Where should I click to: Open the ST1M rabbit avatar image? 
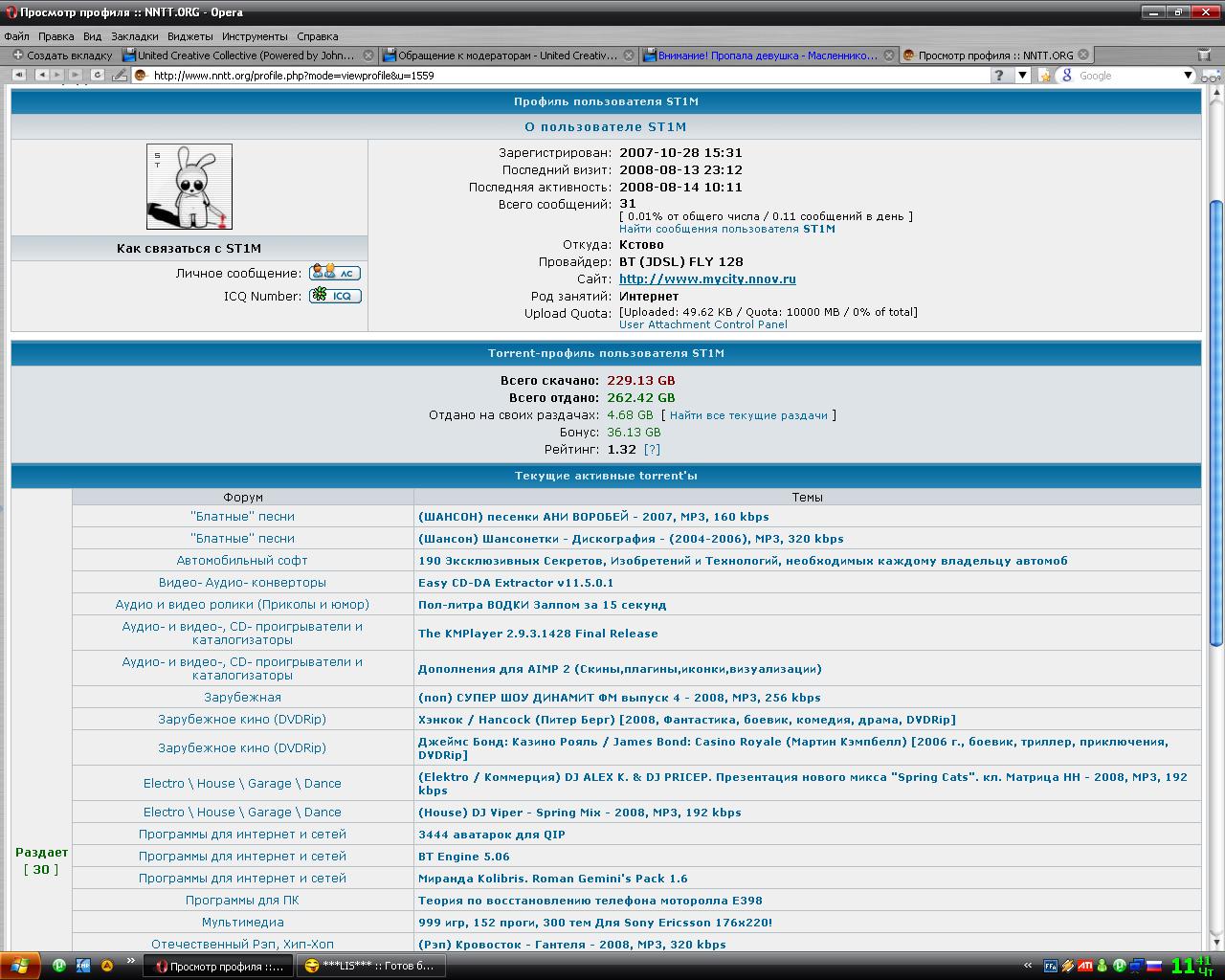189,187
